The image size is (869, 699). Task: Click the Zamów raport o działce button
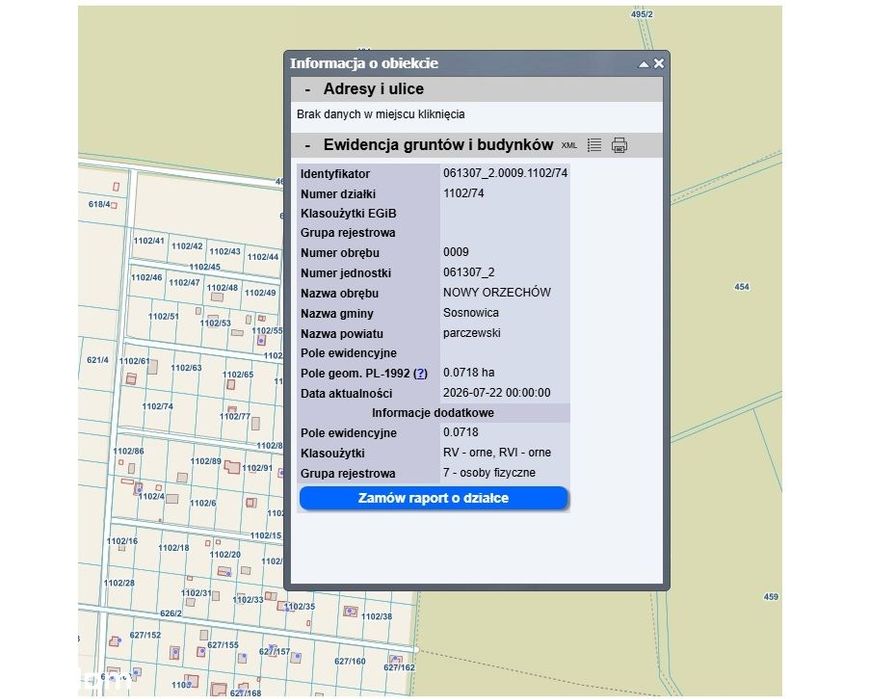coord(433,498)
